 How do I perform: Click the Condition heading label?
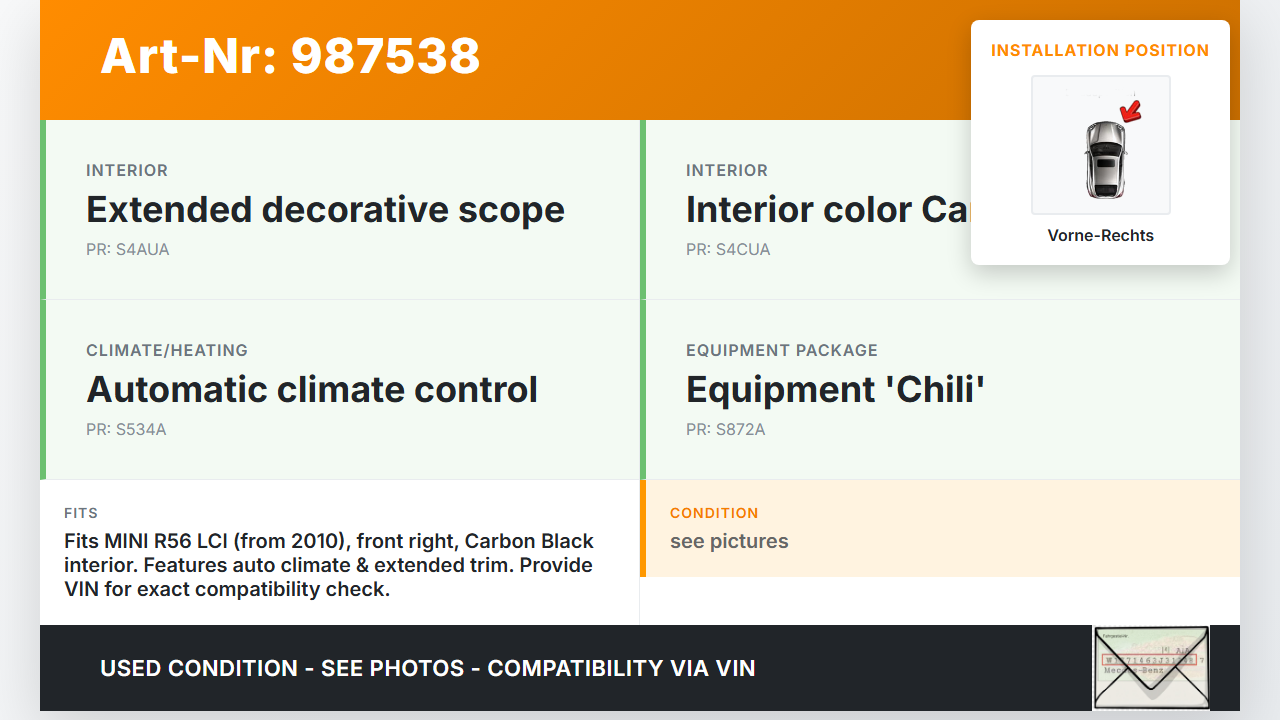714,513
